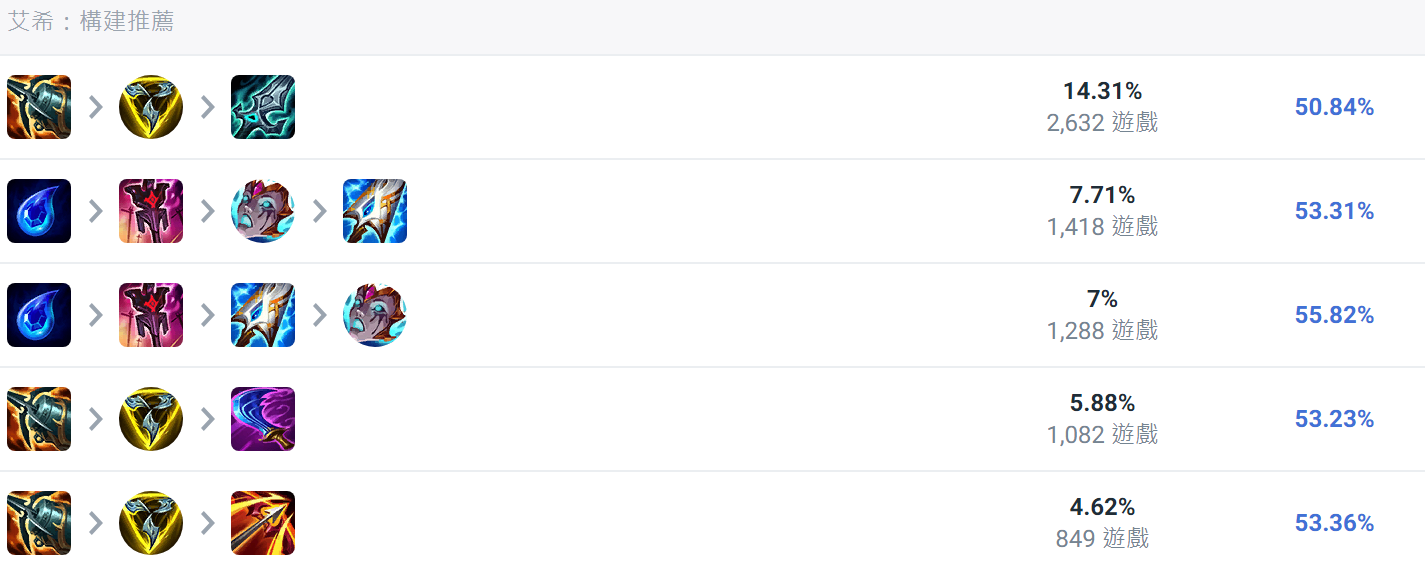Click the 849 遊戲 games count text
1425x569 pixels.
pyautogui.click(x=1102, y=539)
